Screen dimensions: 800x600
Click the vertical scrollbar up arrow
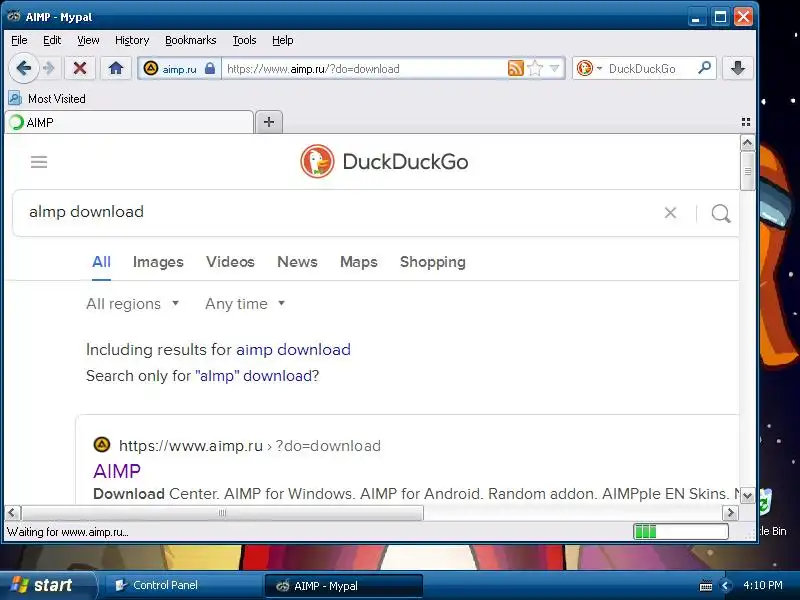click(x=747, y=143)
